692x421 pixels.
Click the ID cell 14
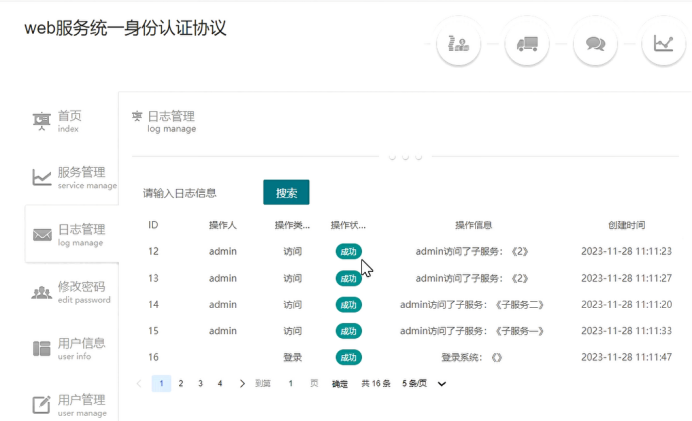tap(153, 304)
